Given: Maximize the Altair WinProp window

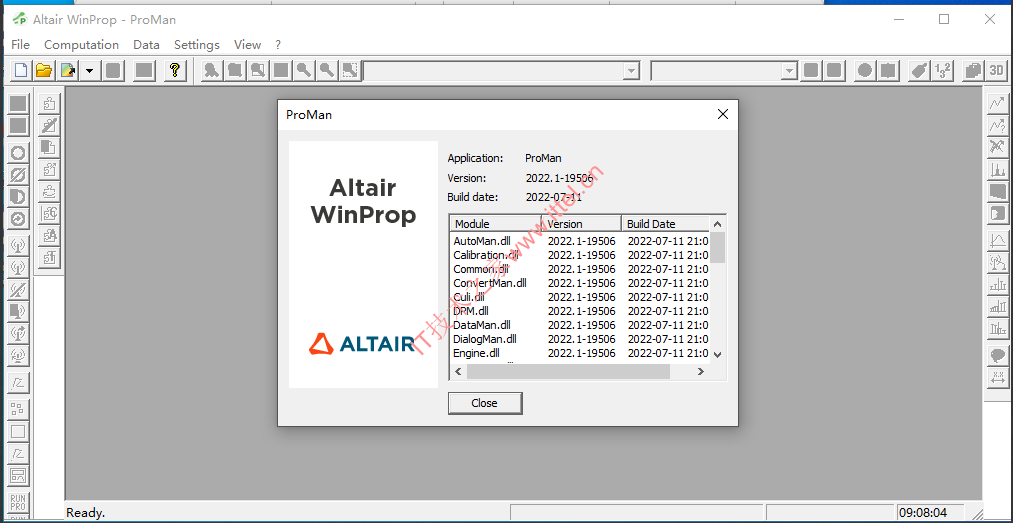Looking at the screenshot, I should tap(944, 19).
